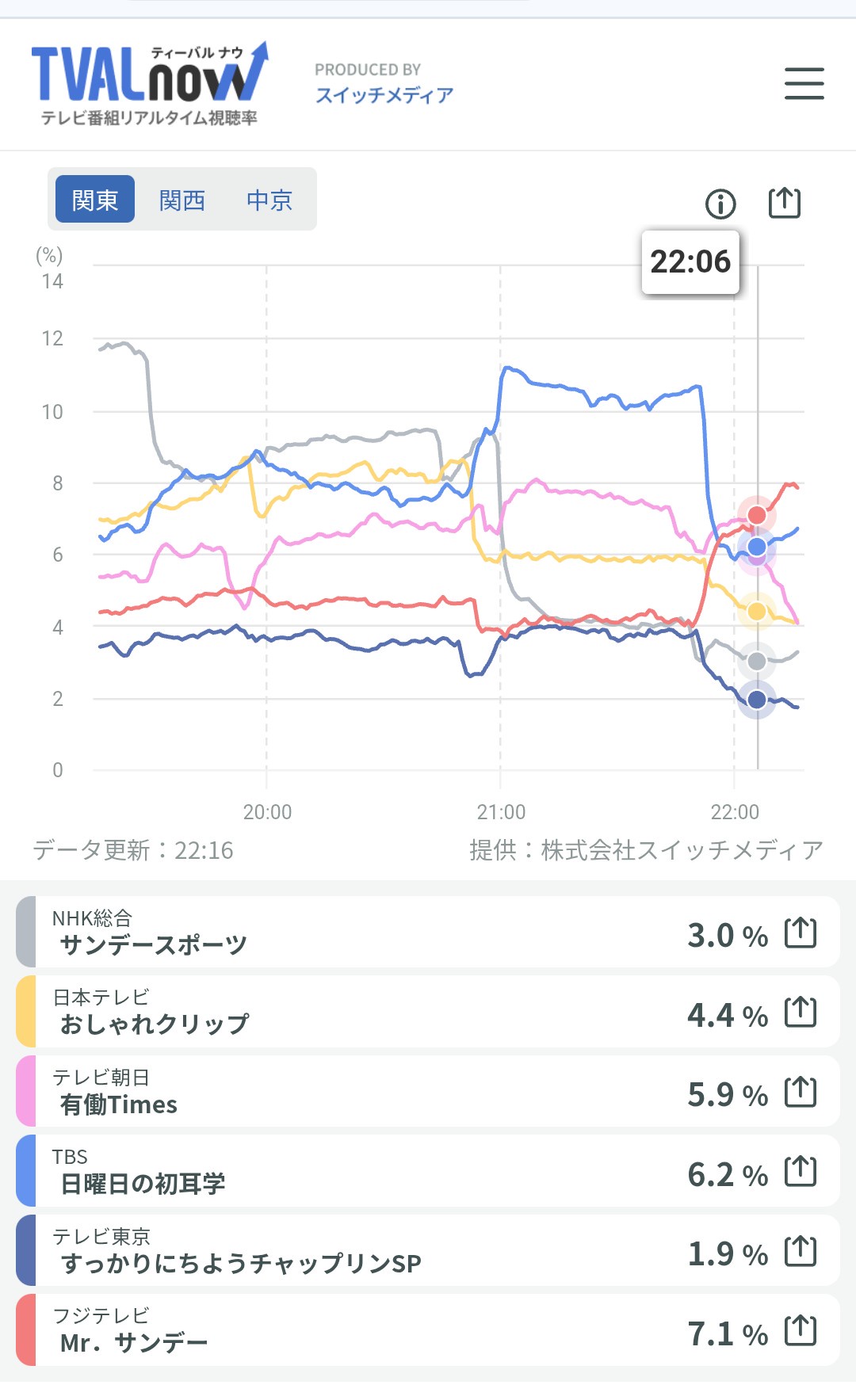This screenshot has height=1400, width=856.
Task: Share テレビ朝日 有働Times rating
Action: pos(800,1093)
